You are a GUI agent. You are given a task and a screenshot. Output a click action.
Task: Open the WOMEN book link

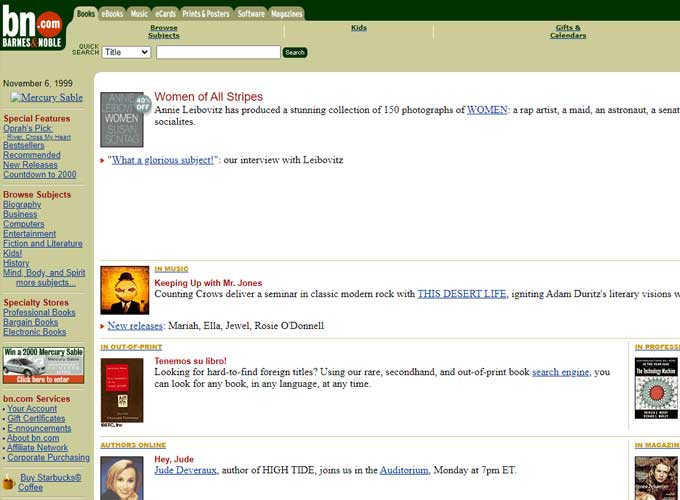click(x=487, y=110)
